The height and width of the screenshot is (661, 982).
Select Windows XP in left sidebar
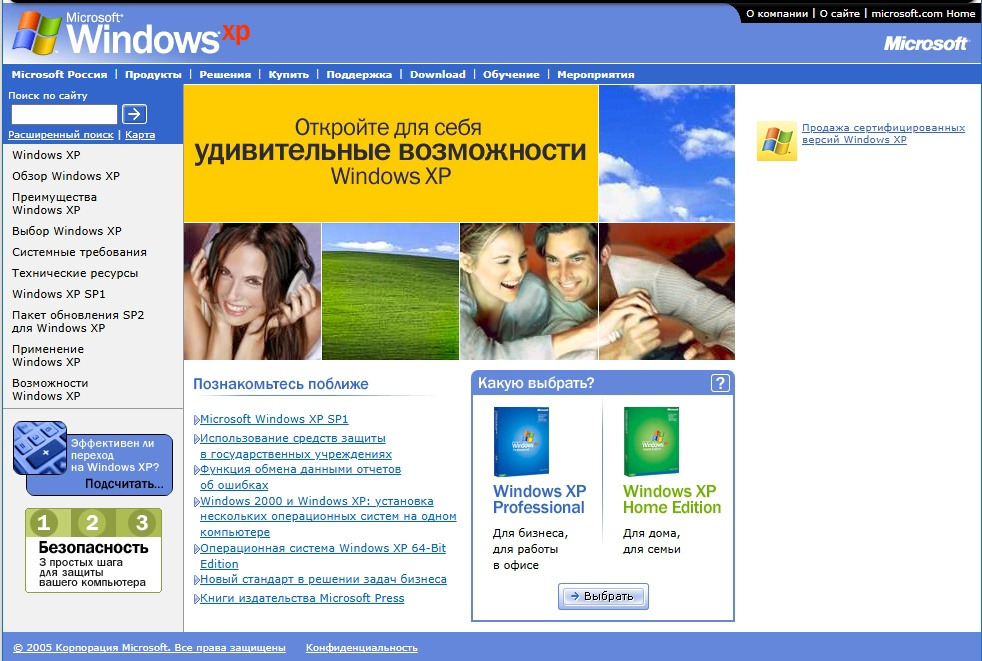pyautogui.click(x=46, y=155)
